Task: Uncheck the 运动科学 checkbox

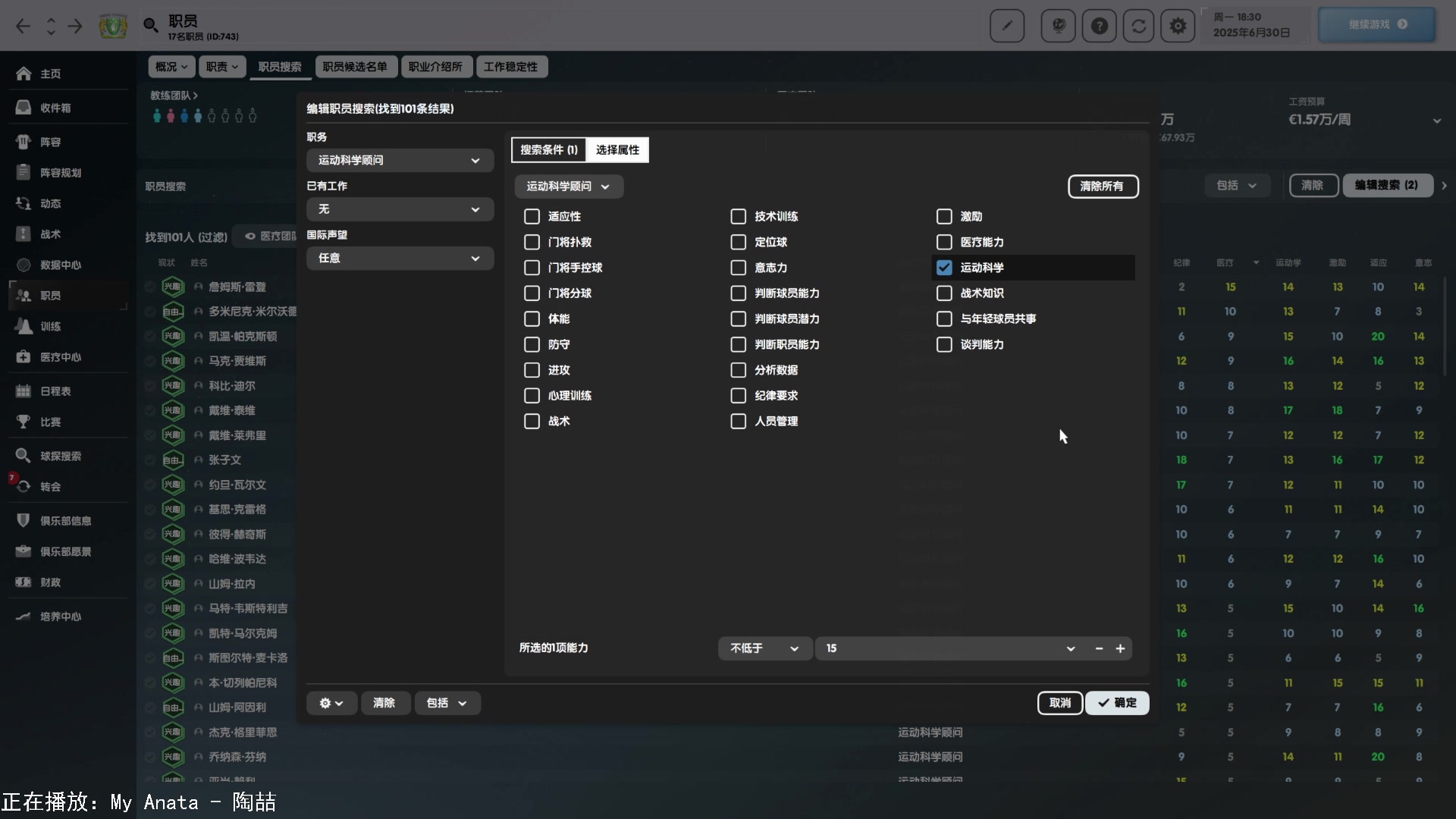Action: pyautogui.click(x=944, y=268)
